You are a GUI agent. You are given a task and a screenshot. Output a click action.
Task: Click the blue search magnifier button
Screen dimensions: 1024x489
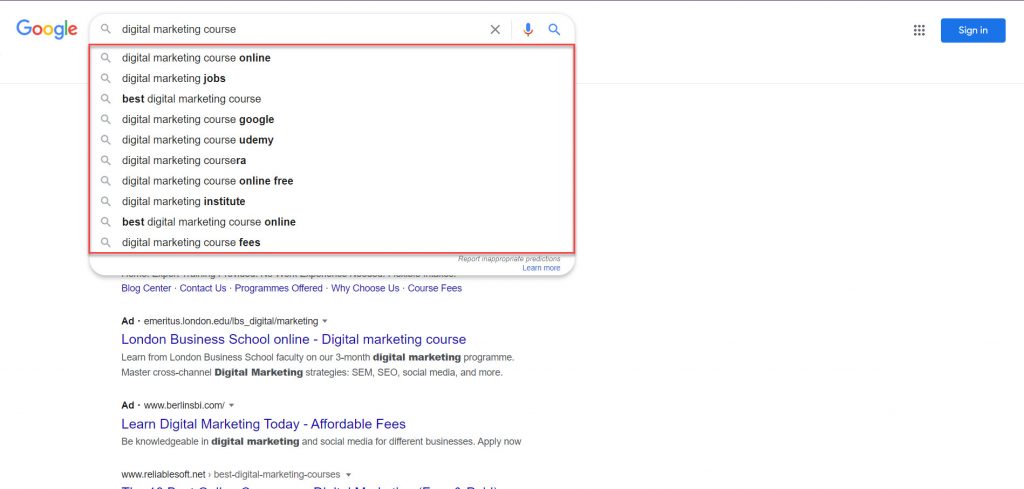pos(554,29)
